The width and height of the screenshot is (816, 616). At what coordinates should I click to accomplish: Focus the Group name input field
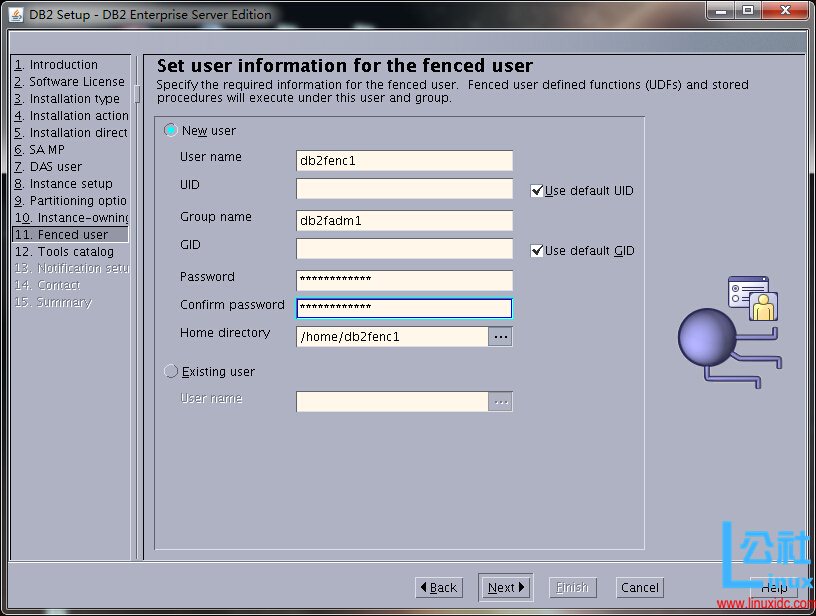(404, 221)
